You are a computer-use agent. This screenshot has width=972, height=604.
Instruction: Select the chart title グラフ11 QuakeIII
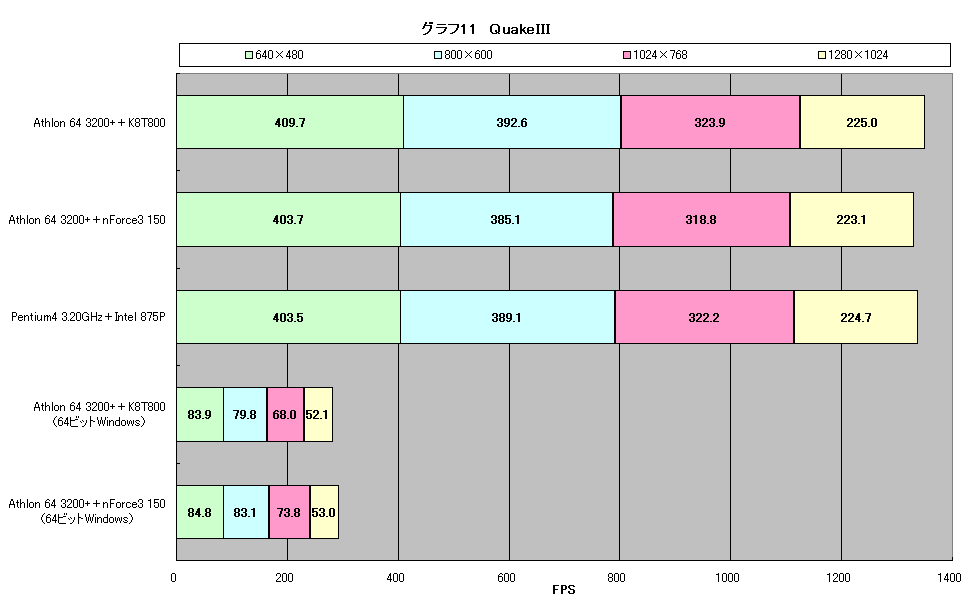coord(485,29)
